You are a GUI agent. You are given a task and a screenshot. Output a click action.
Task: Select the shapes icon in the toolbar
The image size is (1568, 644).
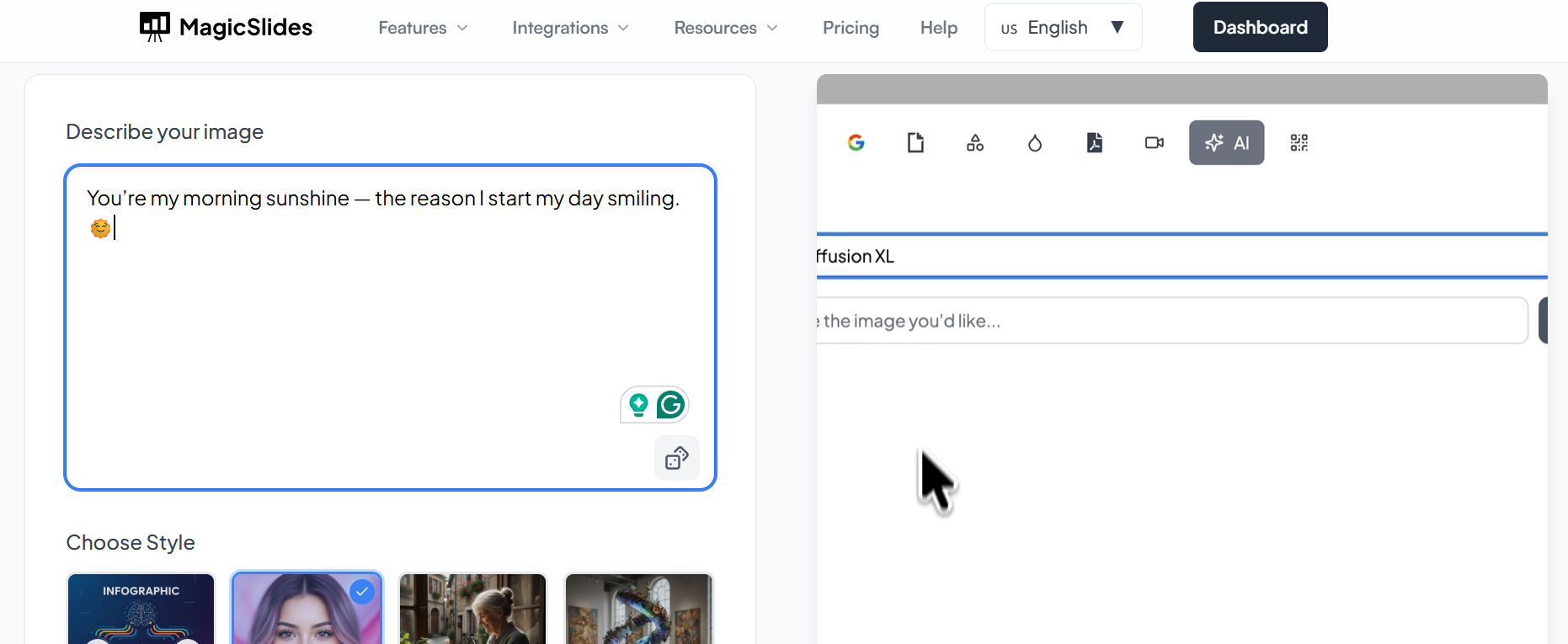tap(975, 143)
